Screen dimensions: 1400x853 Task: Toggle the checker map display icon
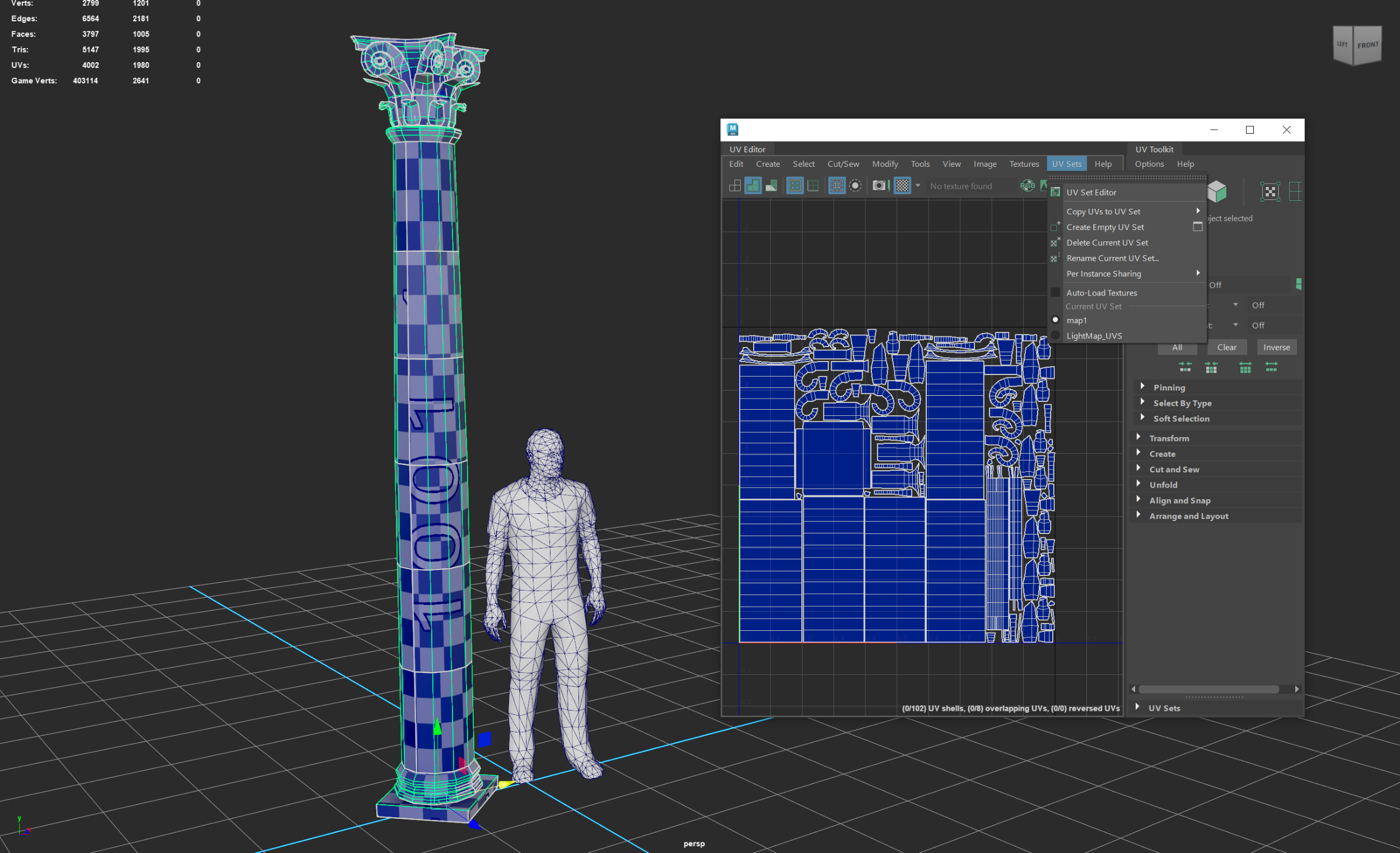click(902, 186)
